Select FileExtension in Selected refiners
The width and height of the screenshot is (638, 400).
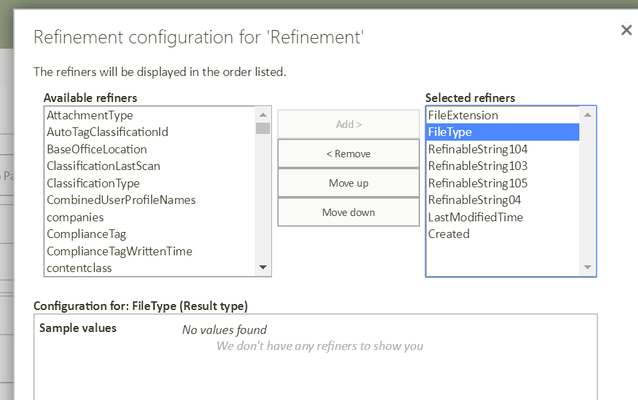point(503,115)
